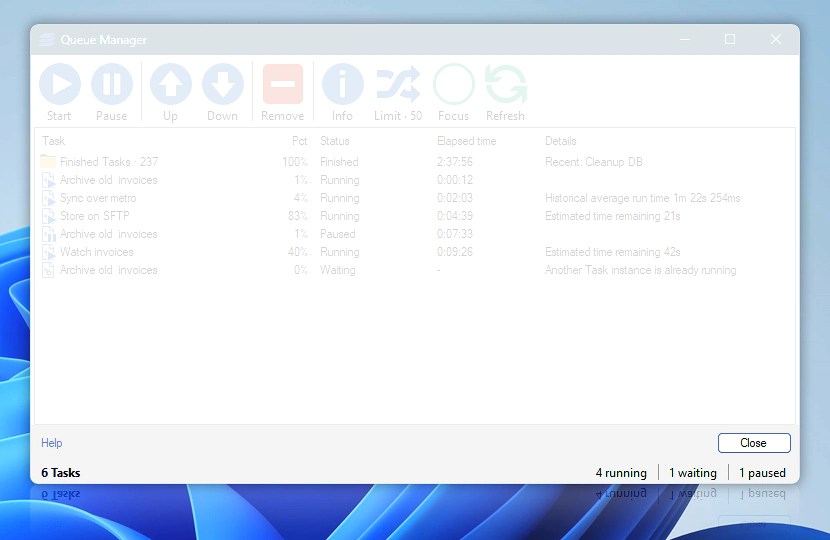
Task: Click '1 waiting' in status bar
Action: [x=693, y=473]
